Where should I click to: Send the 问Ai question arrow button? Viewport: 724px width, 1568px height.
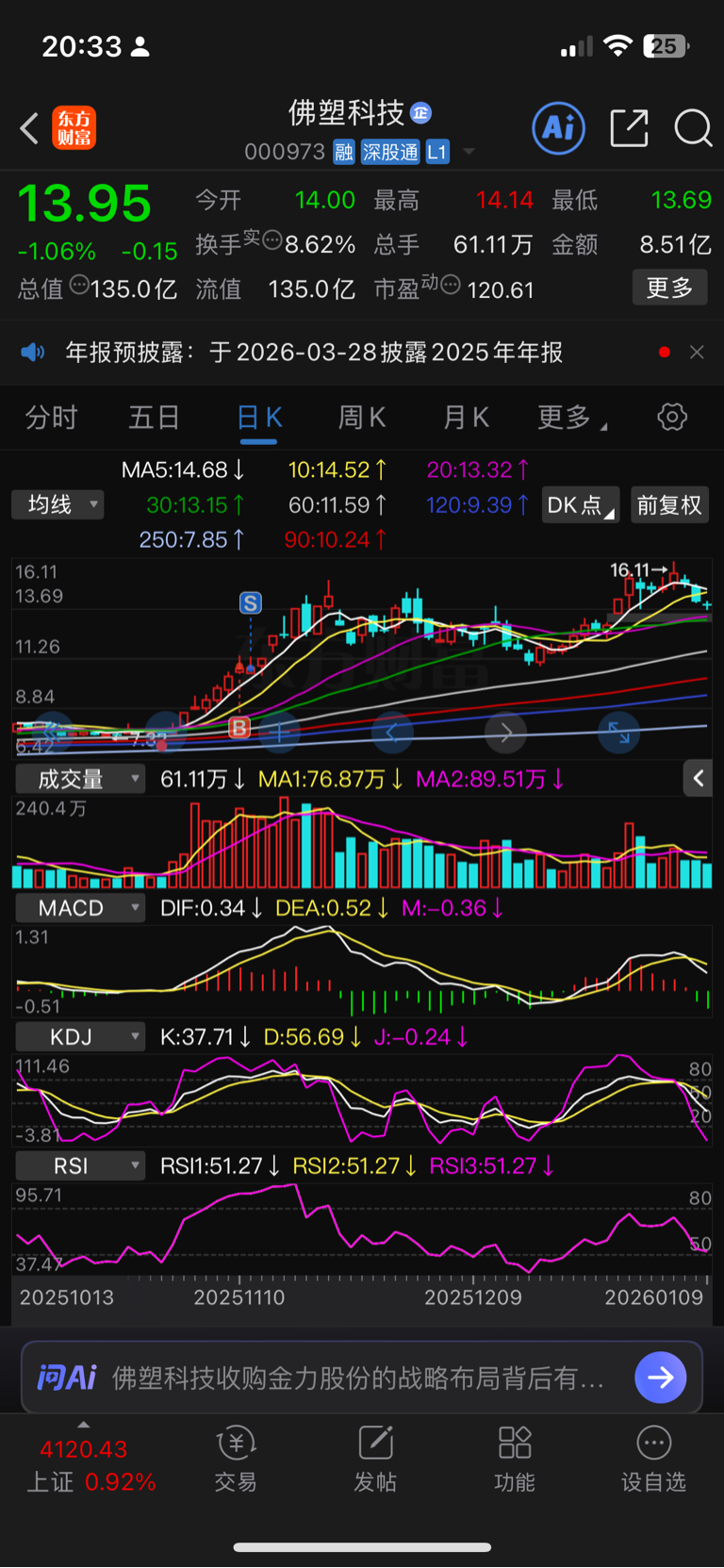[x=661, y=1378]
